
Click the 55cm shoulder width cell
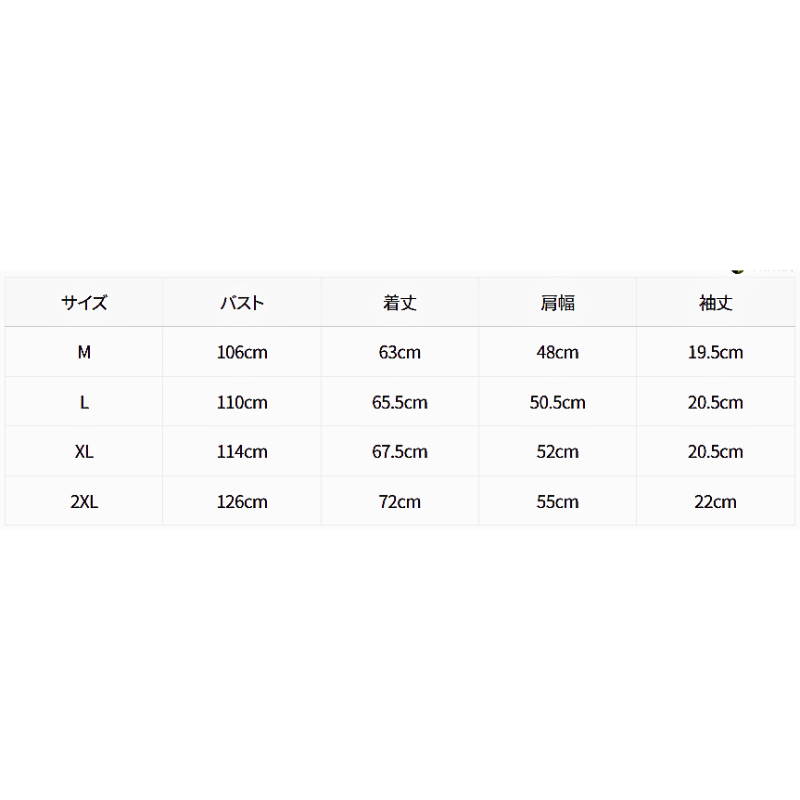558,502
